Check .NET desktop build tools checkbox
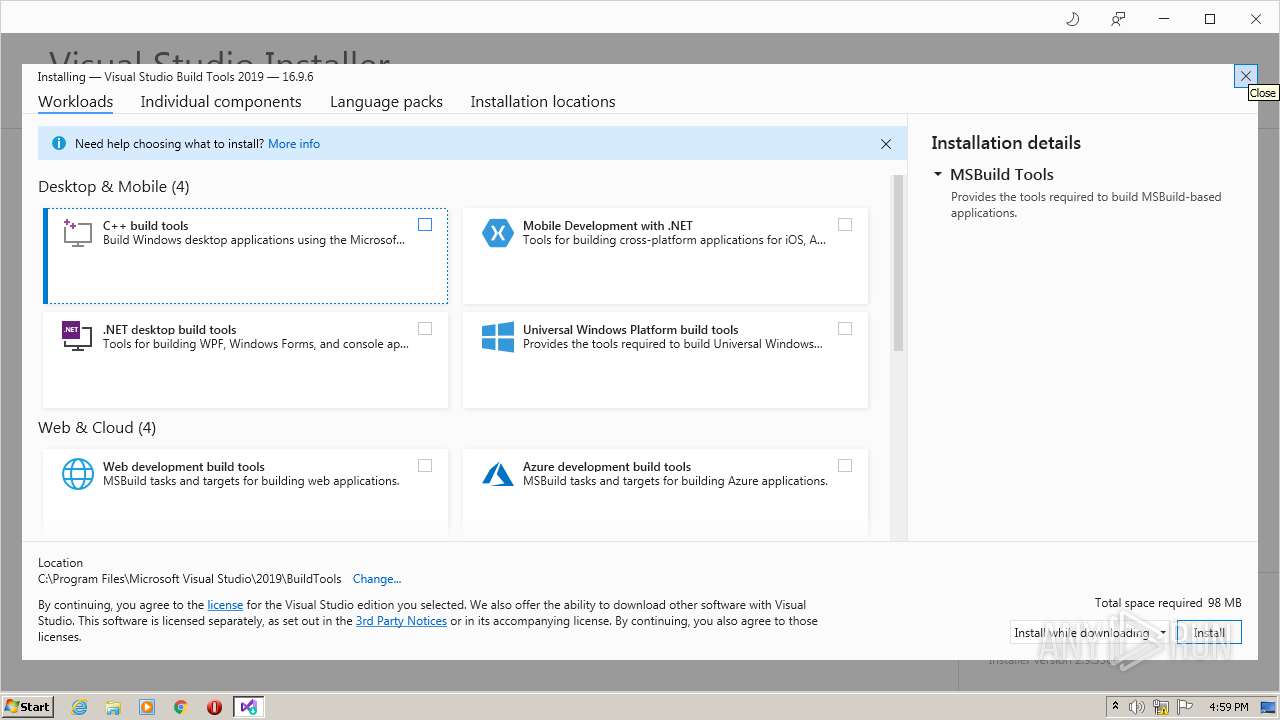 click(425, 329)
